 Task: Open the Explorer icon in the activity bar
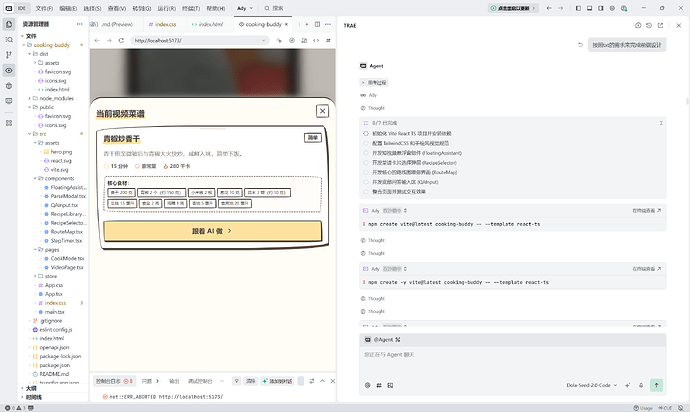(9, 24)
